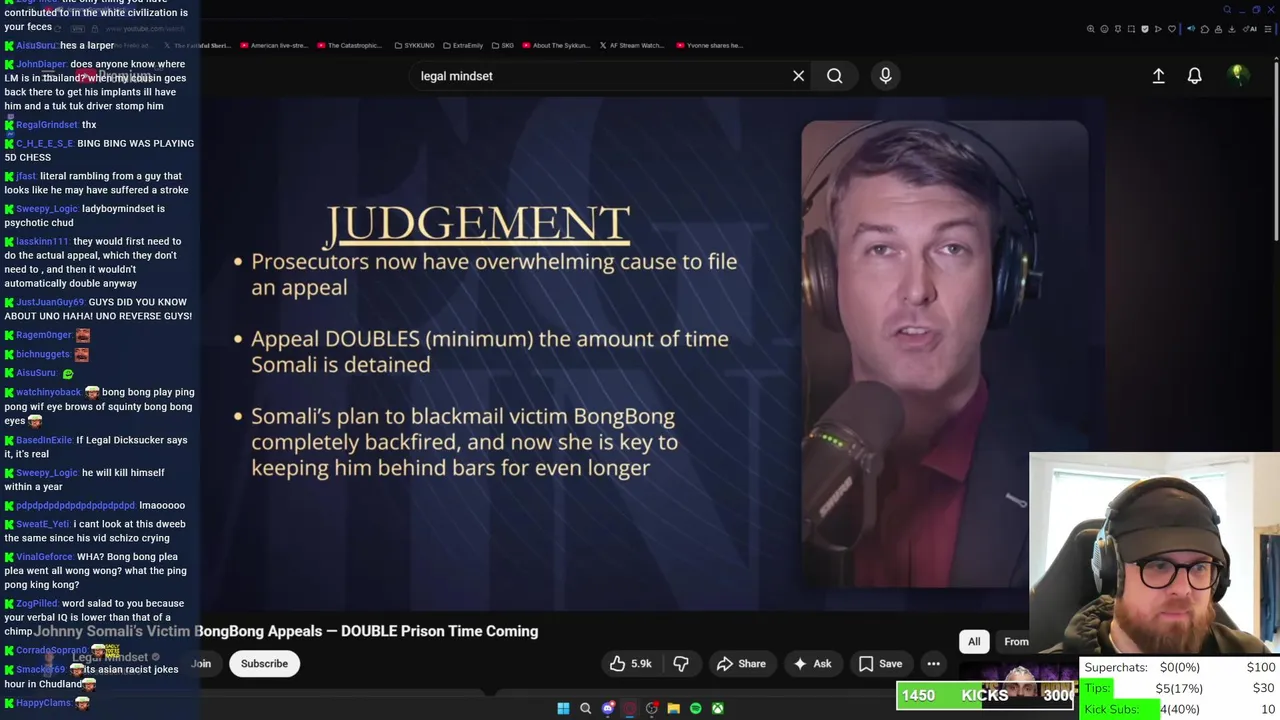
Task: Click chat username VinalGeforce
Action: 45,557
